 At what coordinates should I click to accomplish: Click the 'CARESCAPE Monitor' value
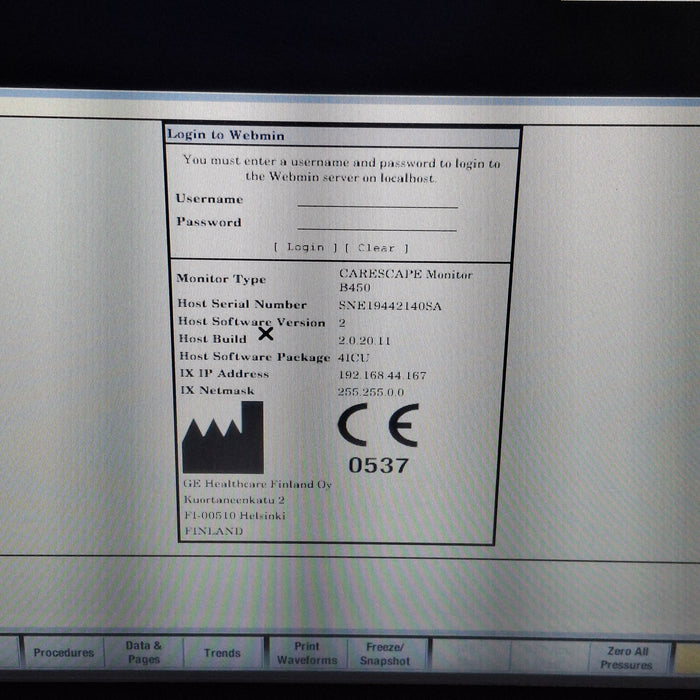405,274
